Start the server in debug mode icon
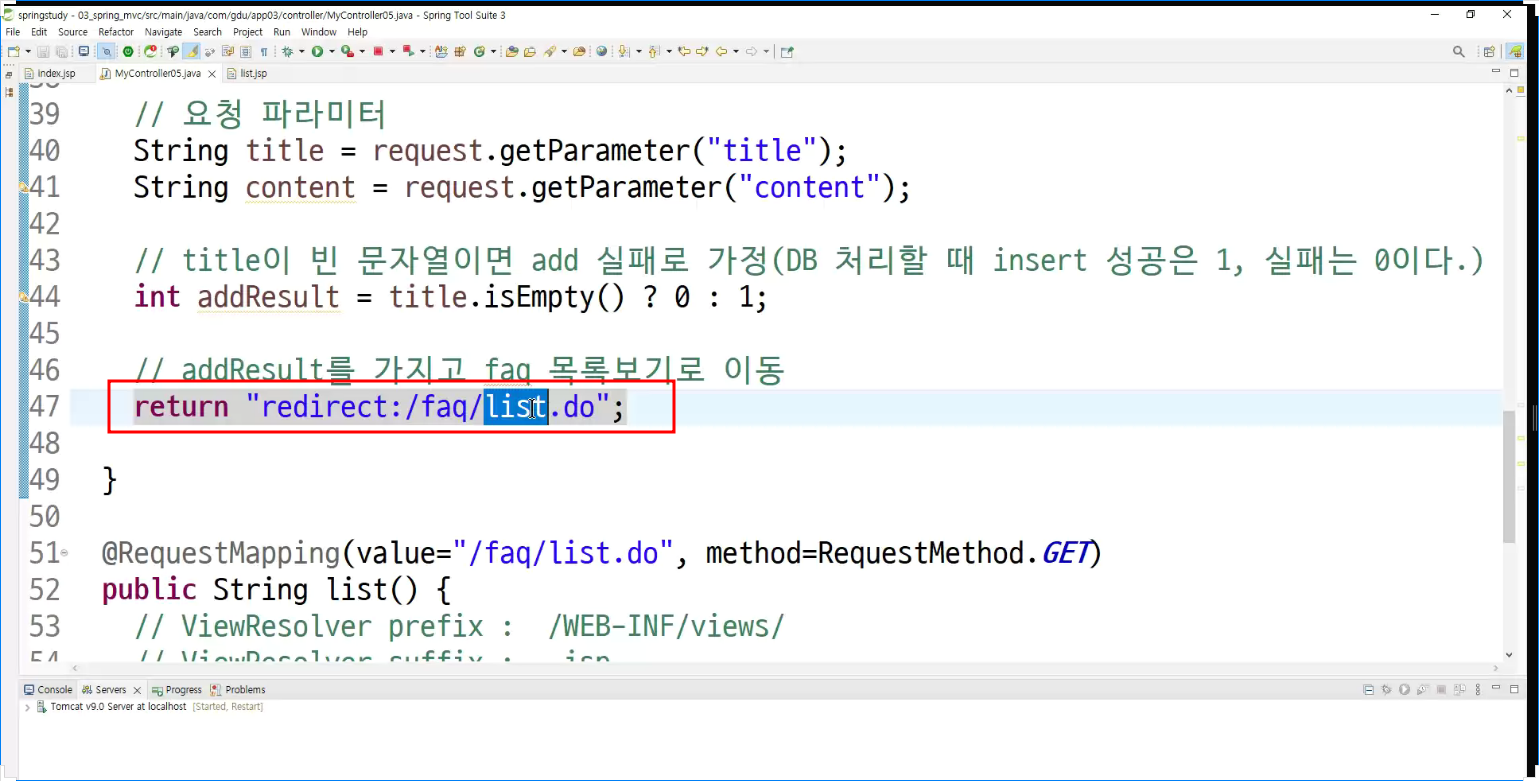Viewport: 1539px width, 781px height. (1386, 689)
